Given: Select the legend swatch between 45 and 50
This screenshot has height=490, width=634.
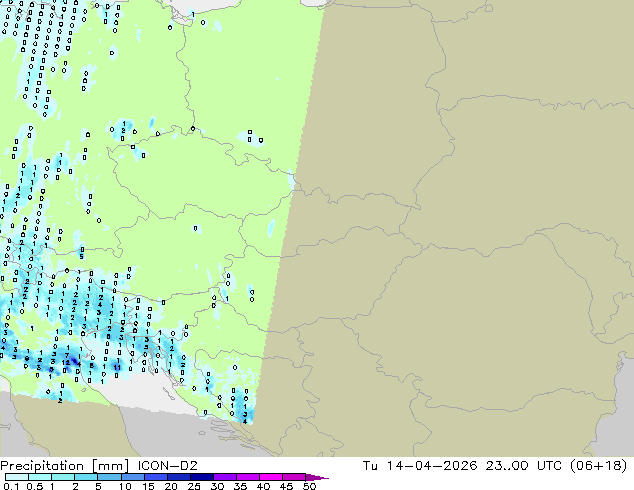Looking at the screenshot, I should [294, 477].
